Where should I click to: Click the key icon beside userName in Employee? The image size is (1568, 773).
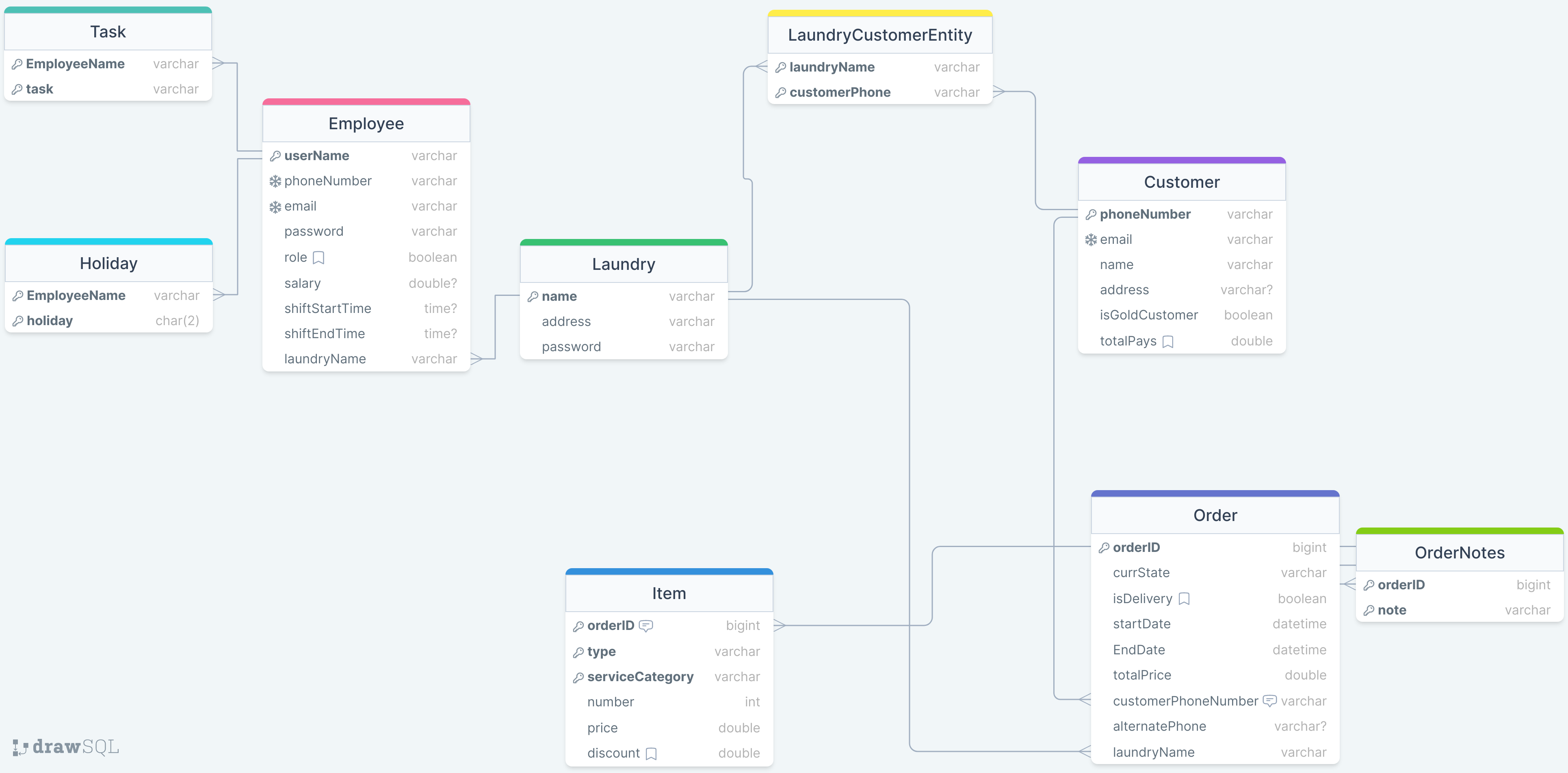(x=276, y=155)
